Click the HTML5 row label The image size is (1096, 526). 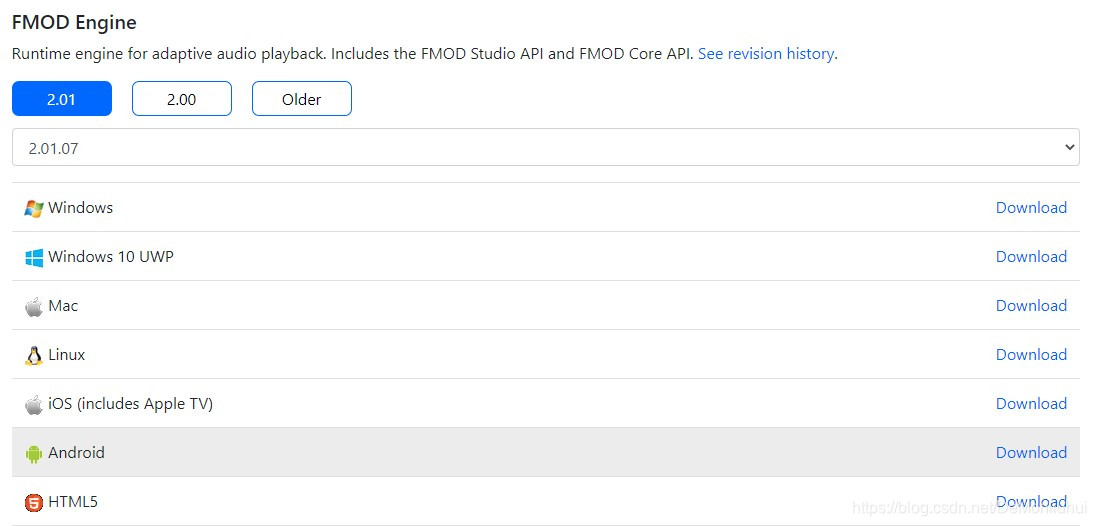tap(73, 502)
